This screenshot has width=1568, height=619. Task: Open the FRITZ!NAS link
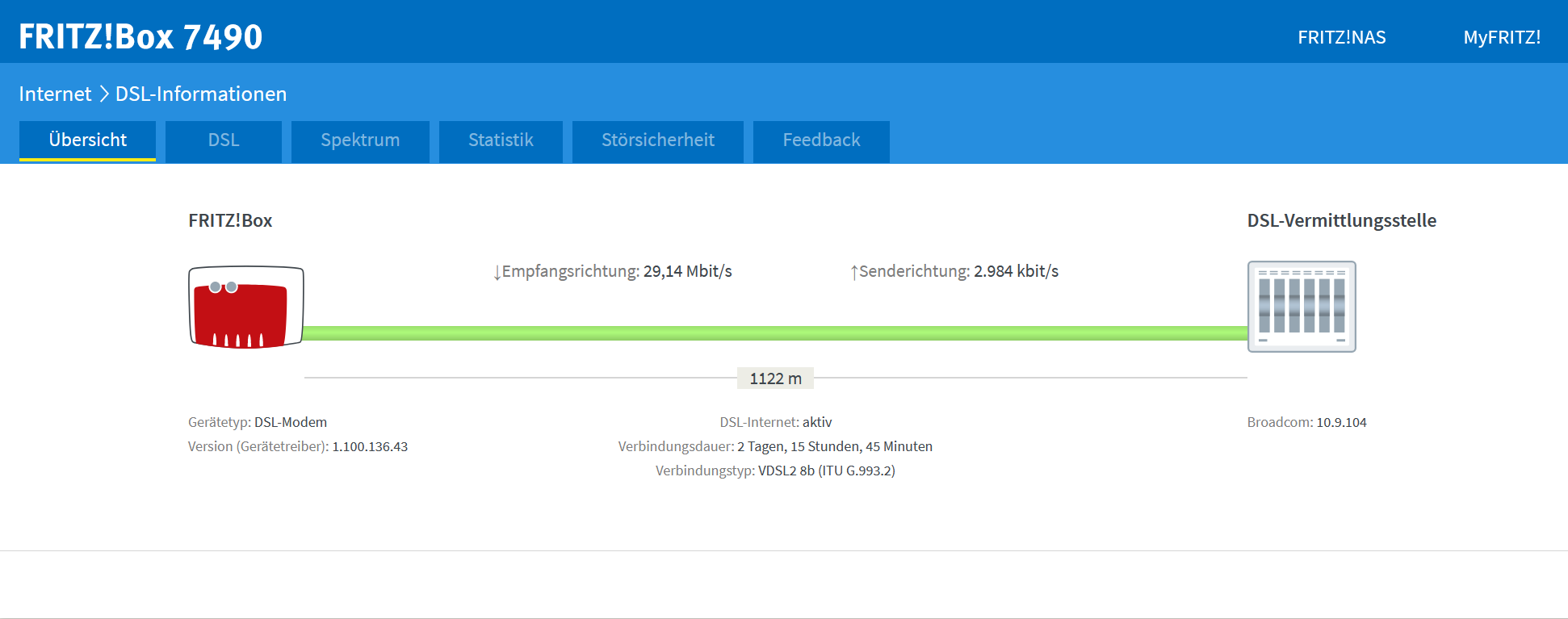1342,37
